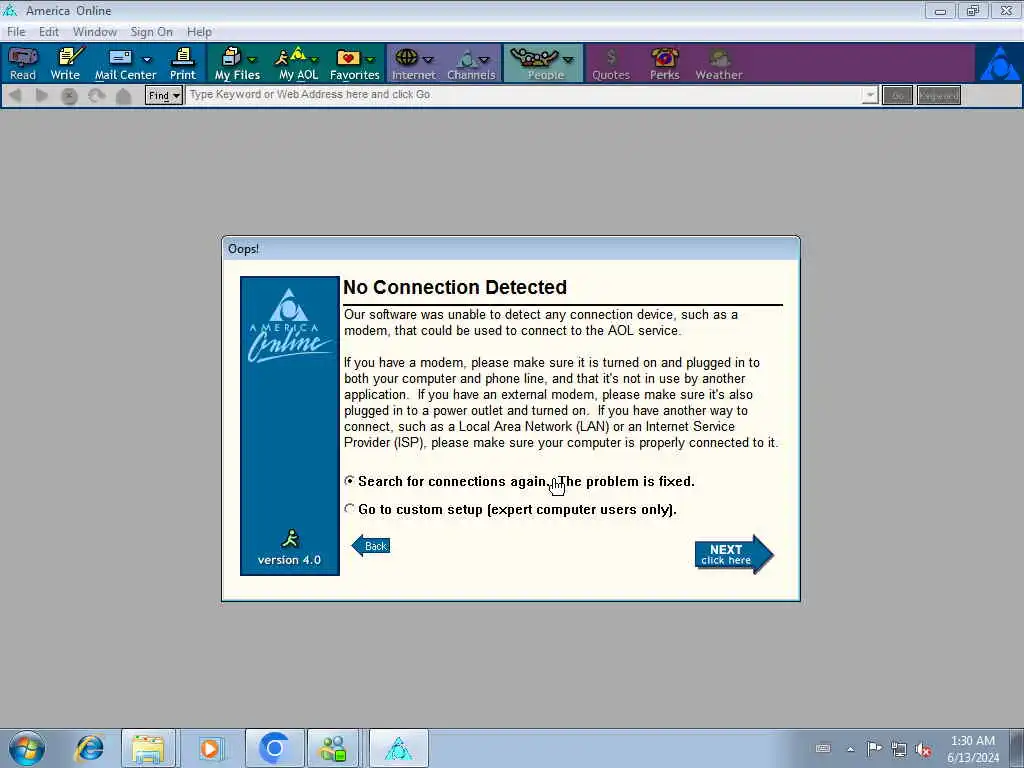Expand the Mail Center dropdown arrow
The width and height of the screenshot is (1024, 768).
pos(147,59)
